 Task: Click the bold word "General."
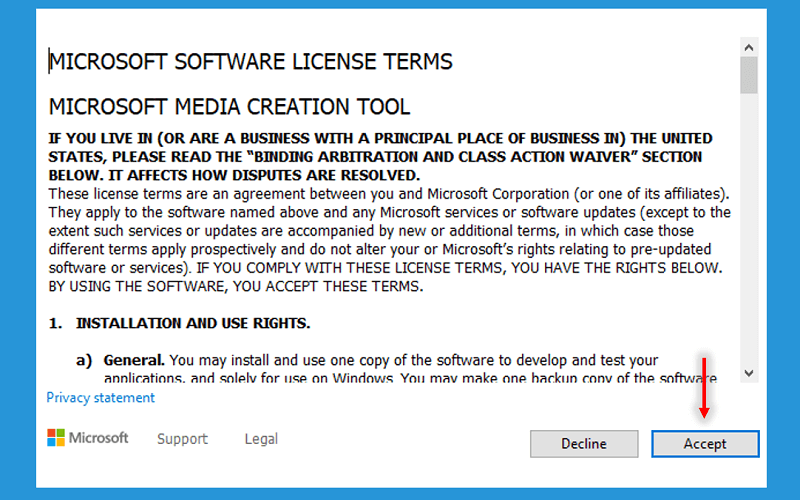(134, 360)
